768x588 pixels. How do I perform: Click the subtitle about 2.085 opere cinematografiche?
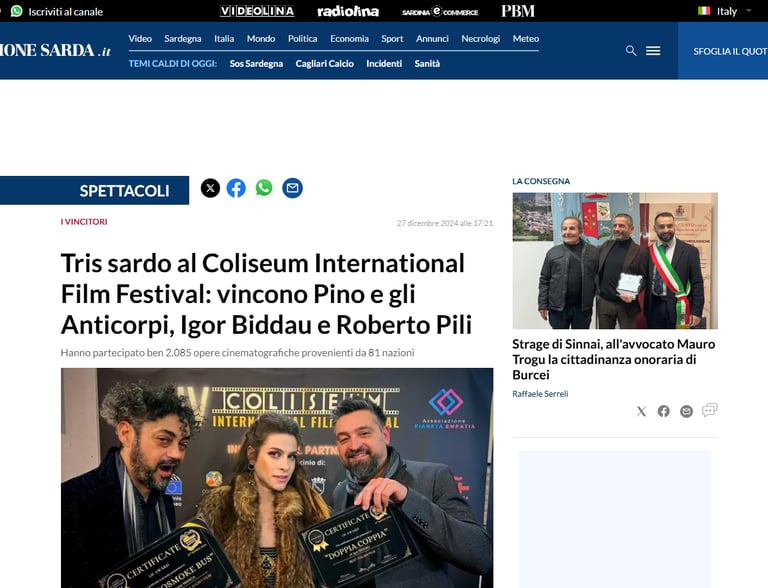tap(238, 353)
